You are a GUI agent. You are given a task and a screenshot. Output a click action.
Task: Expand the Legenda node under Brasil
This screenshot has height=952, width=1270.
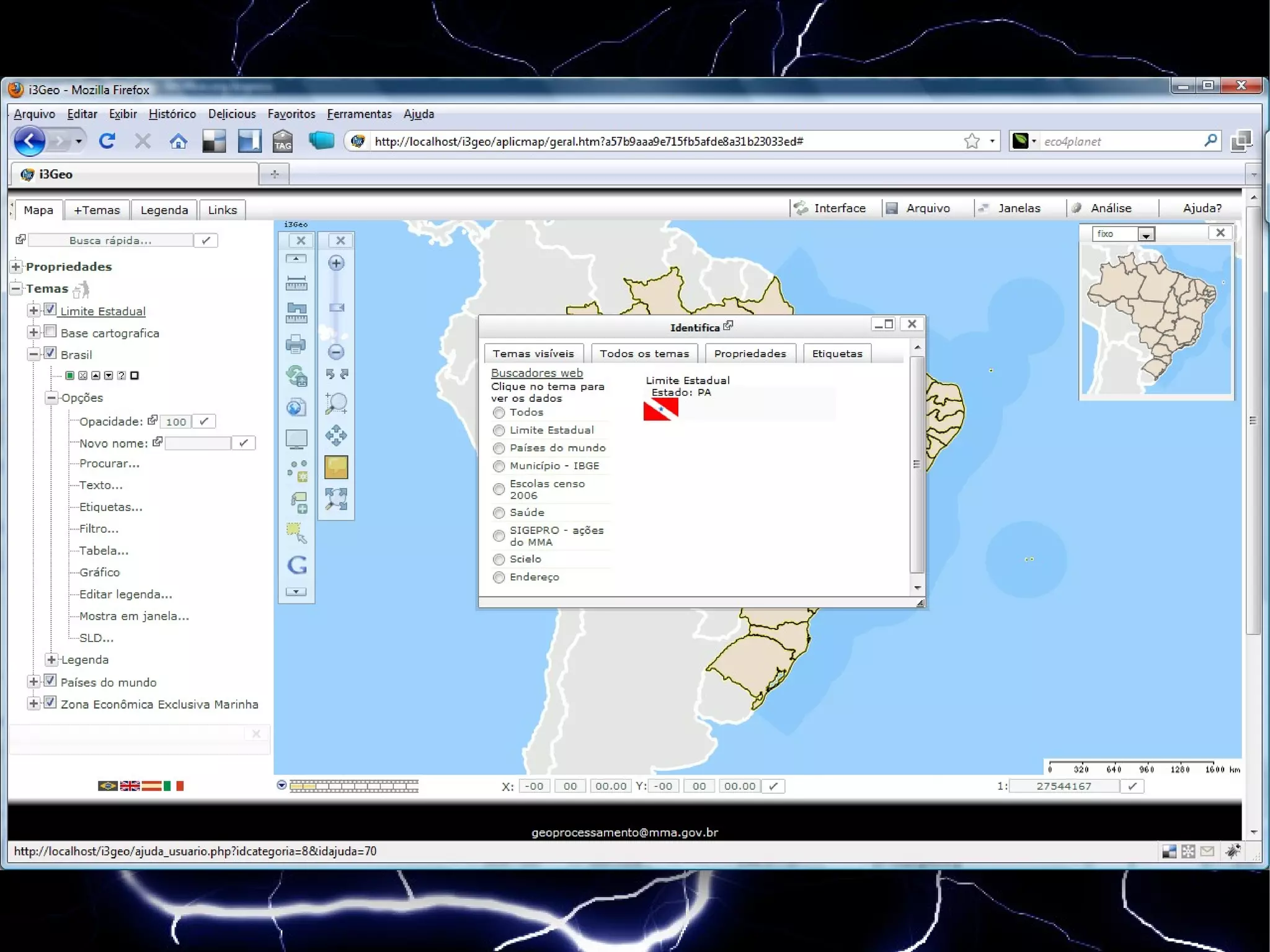[52, 660]
